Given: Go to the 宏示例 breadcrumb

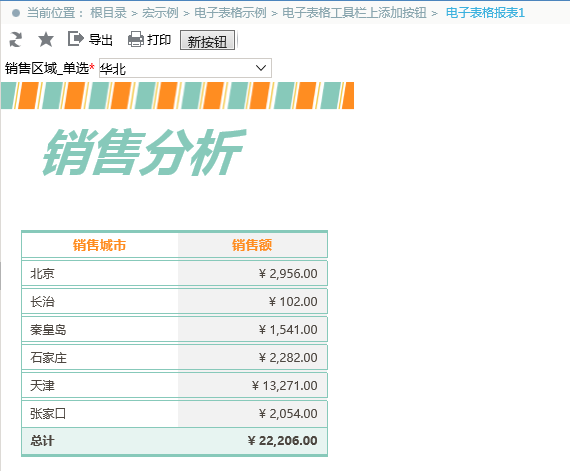Looking at the screenshot, I should tap(160, 13).
